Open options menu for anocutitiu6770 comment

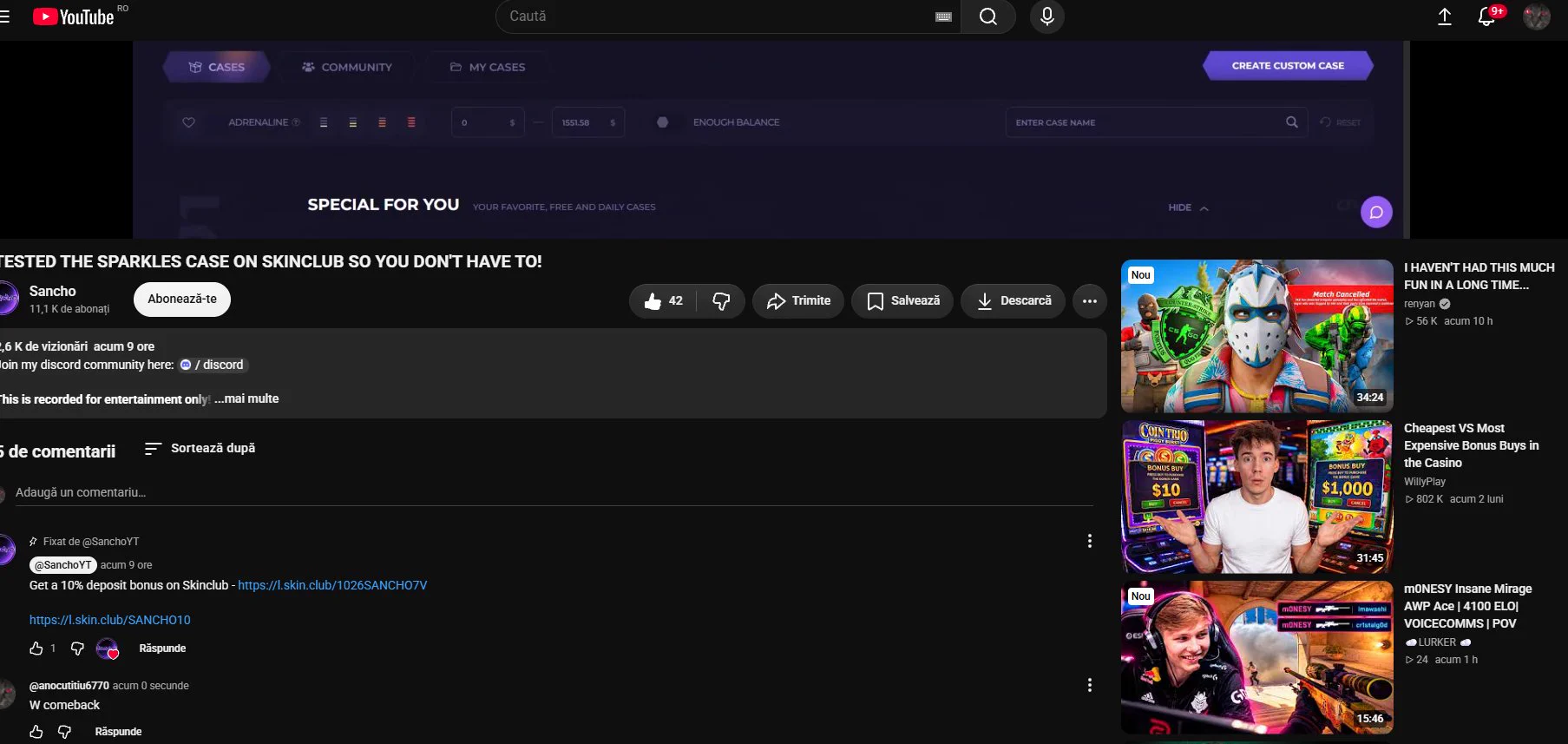pyautogui.click(x=1089, y=685)
